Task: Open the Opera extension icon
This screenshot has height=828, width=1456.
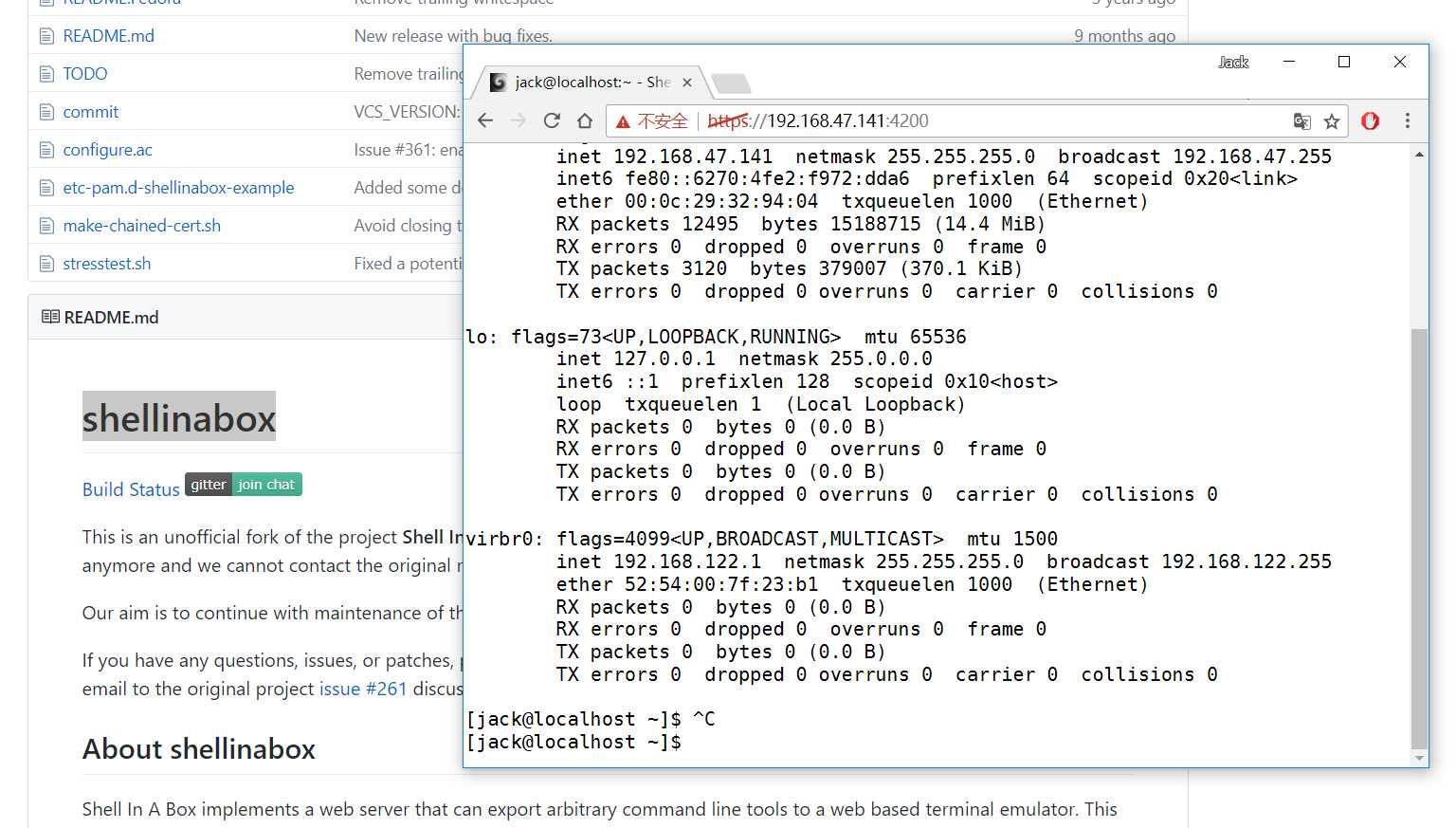Action: click(x=1370, y=120)
